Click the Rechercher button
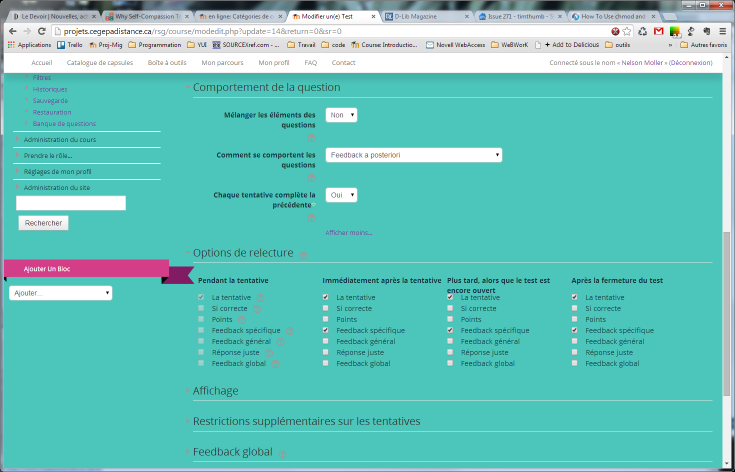This screenshot has height=472, width=735. coord(43,223)
